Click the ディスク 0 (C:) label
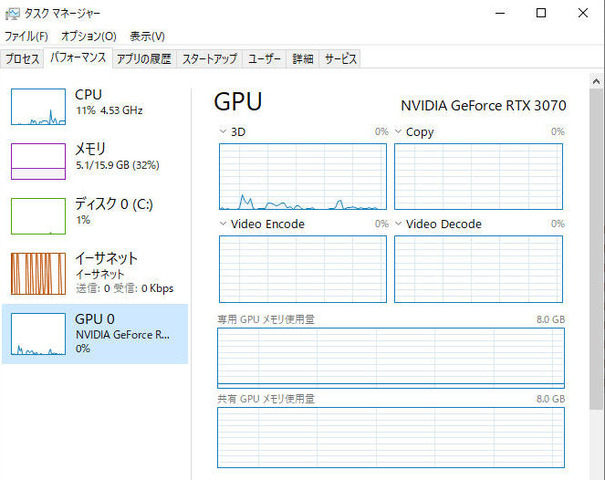Image resolution: width=605 pixels, height=480 pixels. pos(114,204)
